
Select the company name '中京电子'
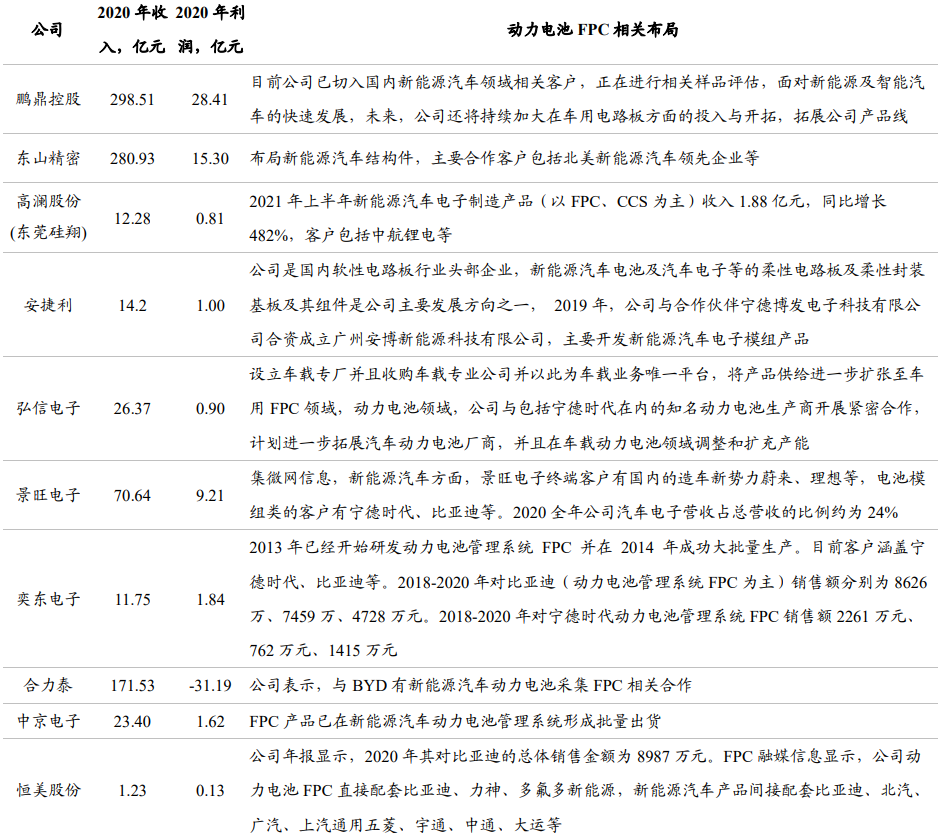(x=48, y=721)
